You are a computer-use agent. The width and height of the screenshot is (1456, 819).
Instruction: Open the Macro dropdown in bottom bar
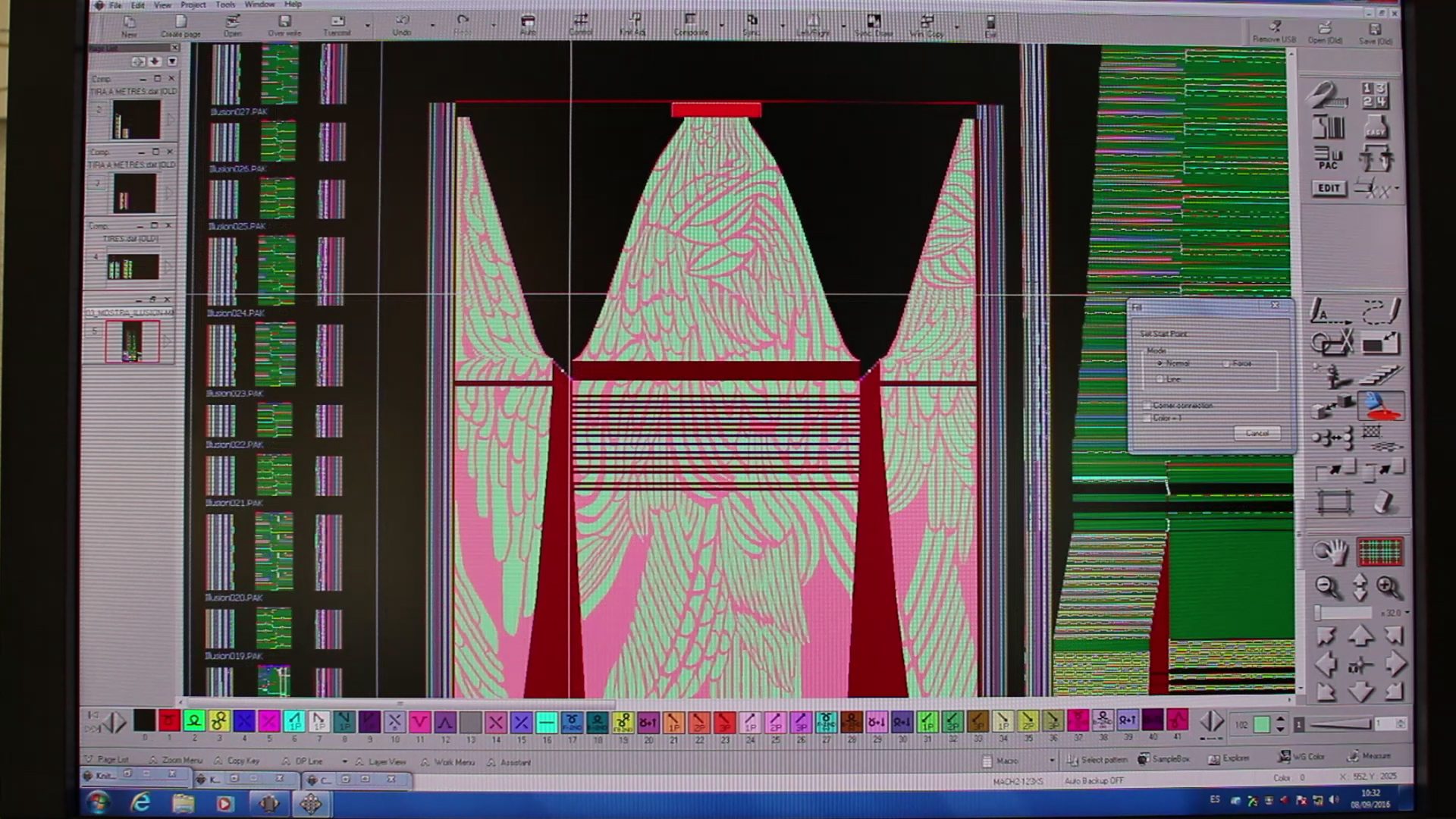tap(1051, 761)
